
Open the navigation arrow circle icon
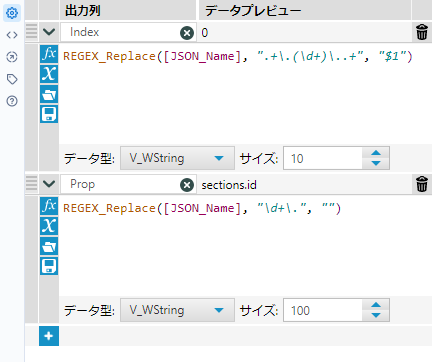coord(12,57)
